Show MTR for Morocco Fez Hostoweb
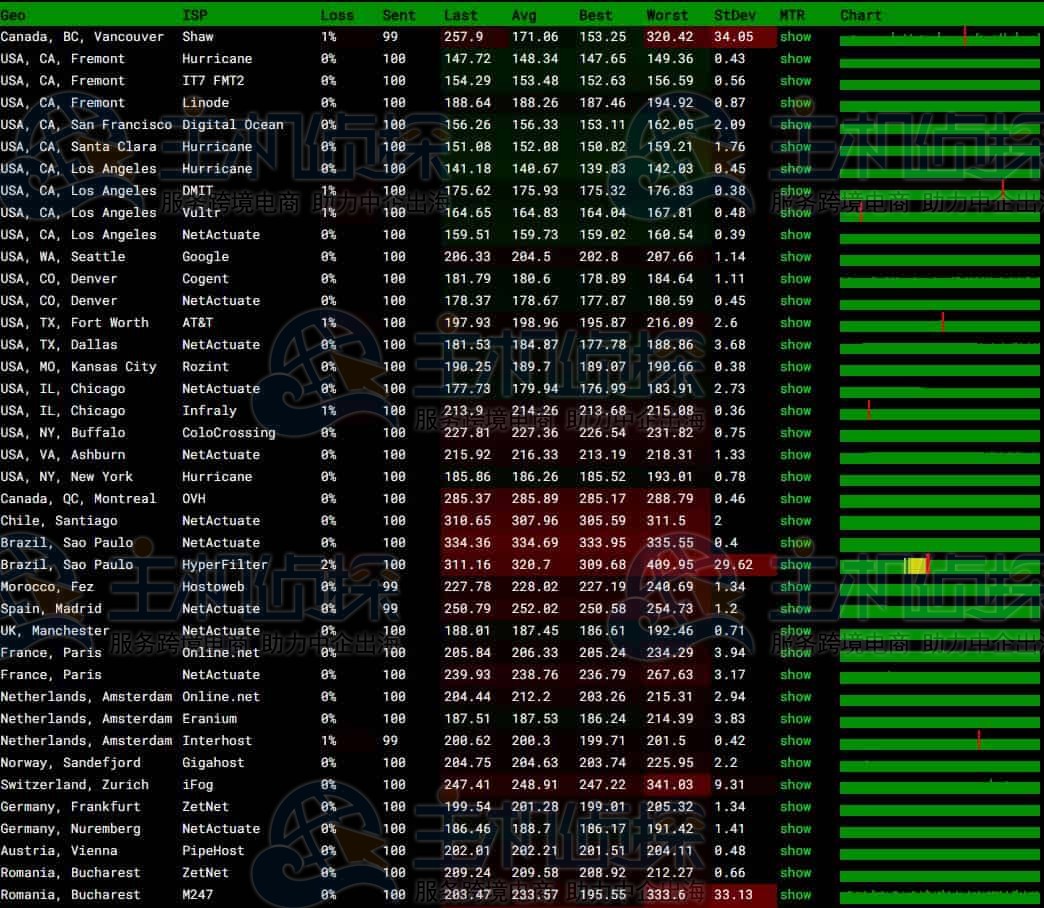 pos(795,587)
